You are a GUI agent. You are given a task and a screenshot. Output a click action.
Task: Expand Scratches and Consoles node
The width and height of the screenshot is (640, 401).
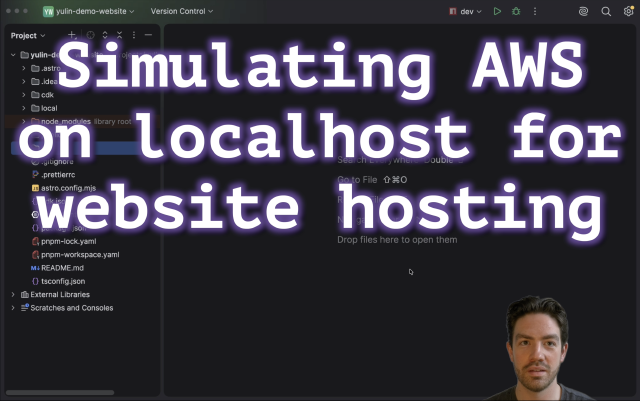pos(13,308)
